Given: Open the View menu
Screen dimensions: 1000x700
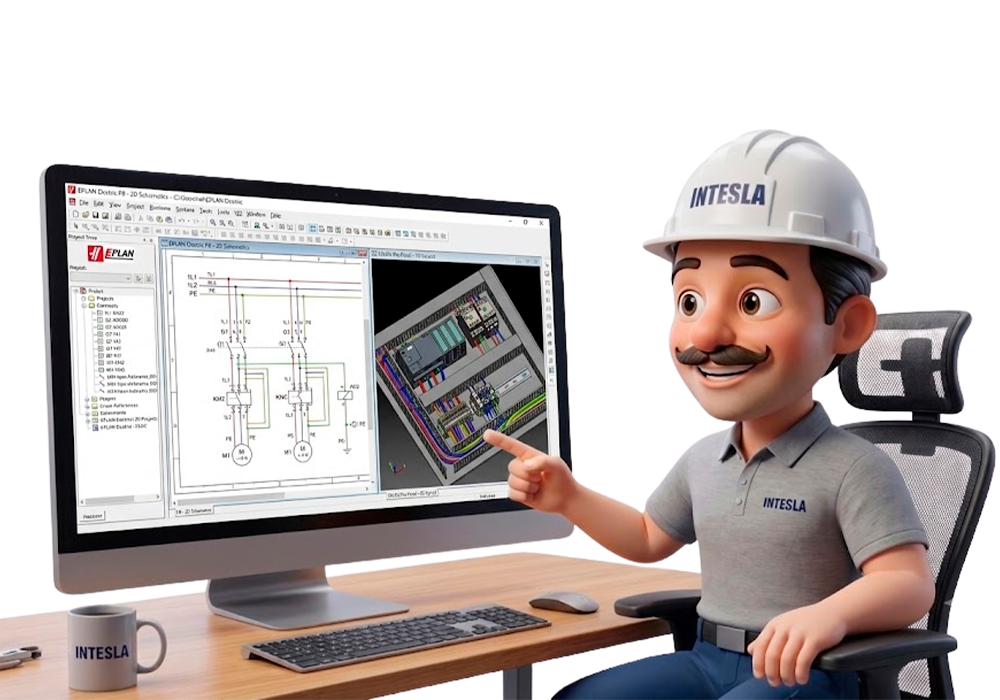Looking at the screenshot, I should pos(115,205).
